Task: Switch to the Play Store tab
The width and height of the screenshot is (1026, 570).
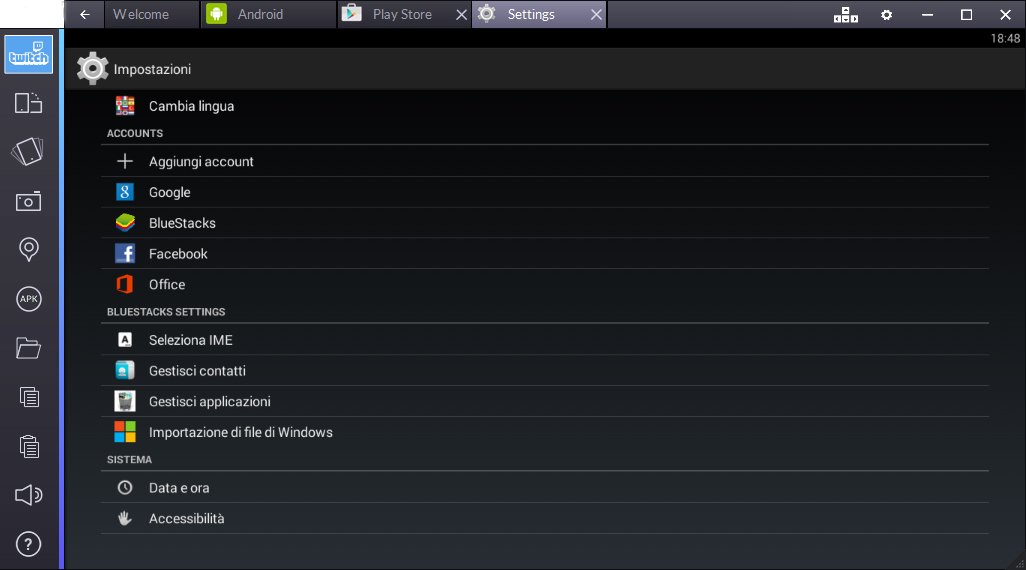Action: pyautogui.click(x=402, y=15)
